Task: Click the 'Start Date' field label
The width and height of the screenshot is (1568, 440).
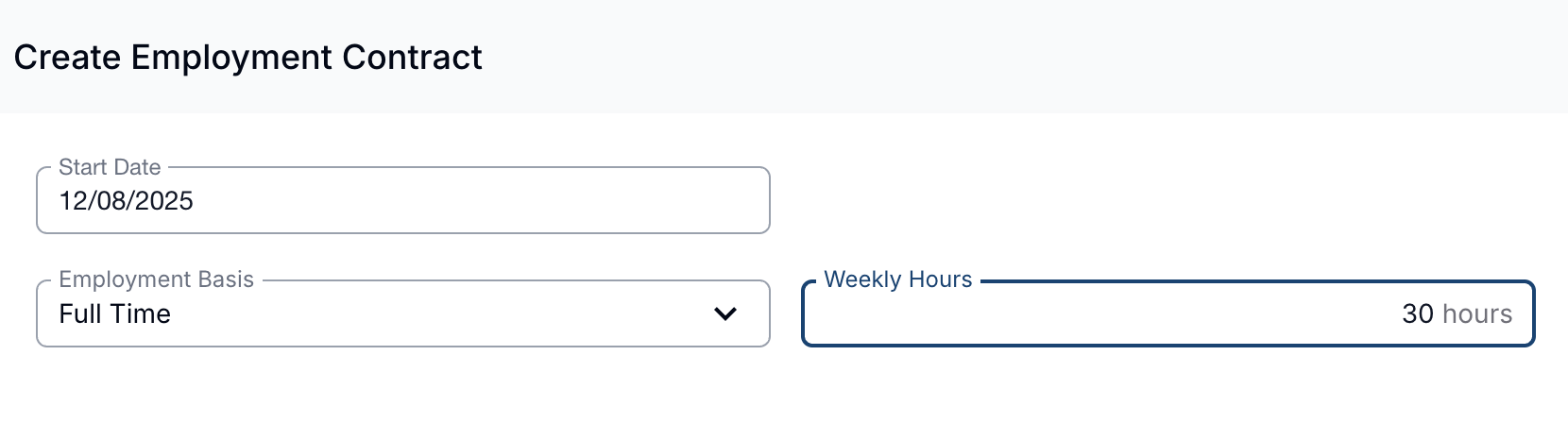Action: click(x=110, y=168)
